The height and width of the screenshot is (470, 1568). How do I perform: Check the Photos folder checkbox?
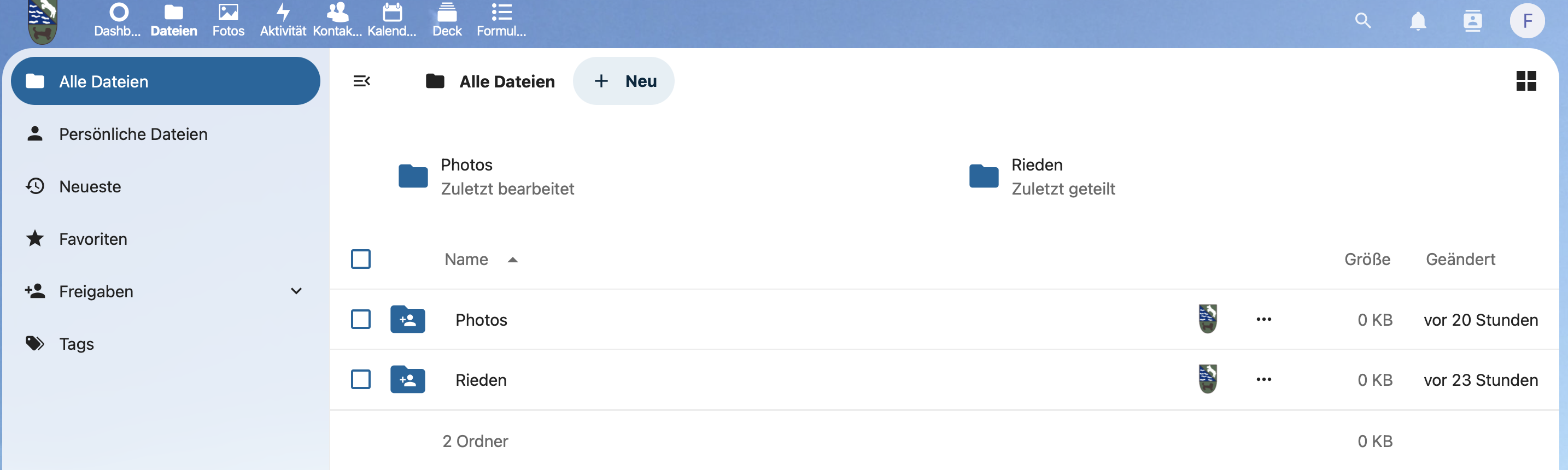(361, 320)
